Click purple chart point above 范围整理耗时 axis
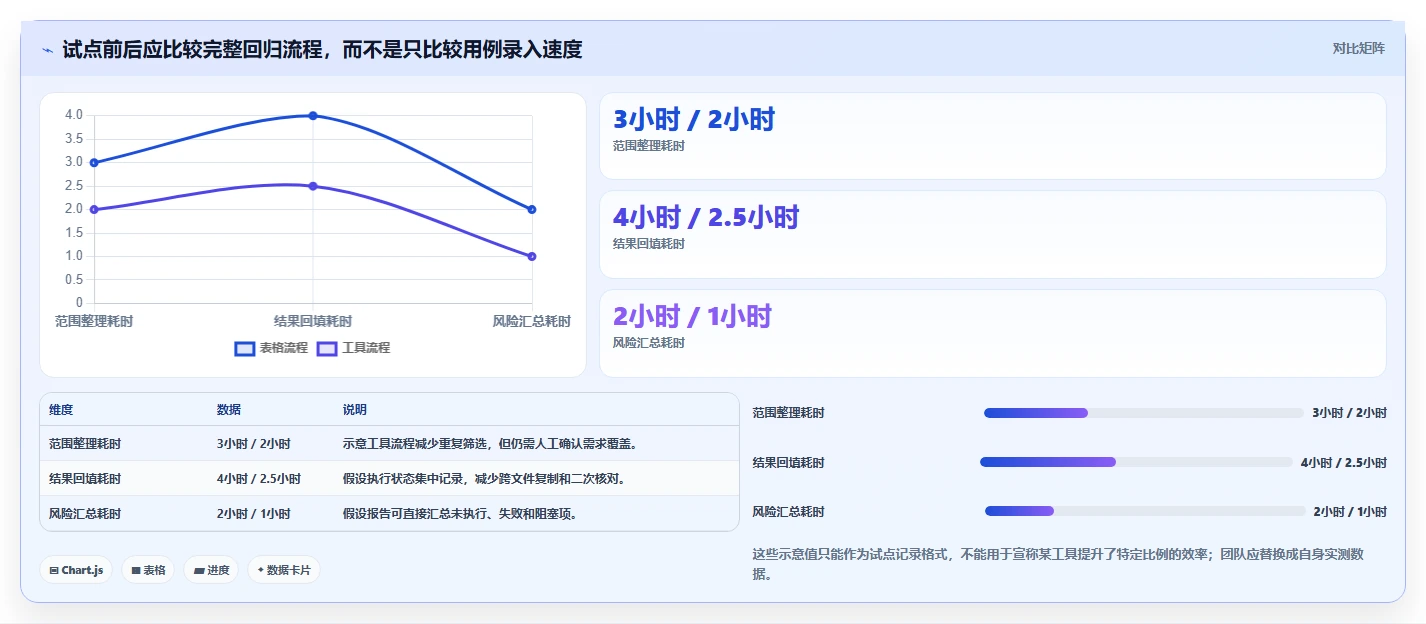 (x=94, y=209)
